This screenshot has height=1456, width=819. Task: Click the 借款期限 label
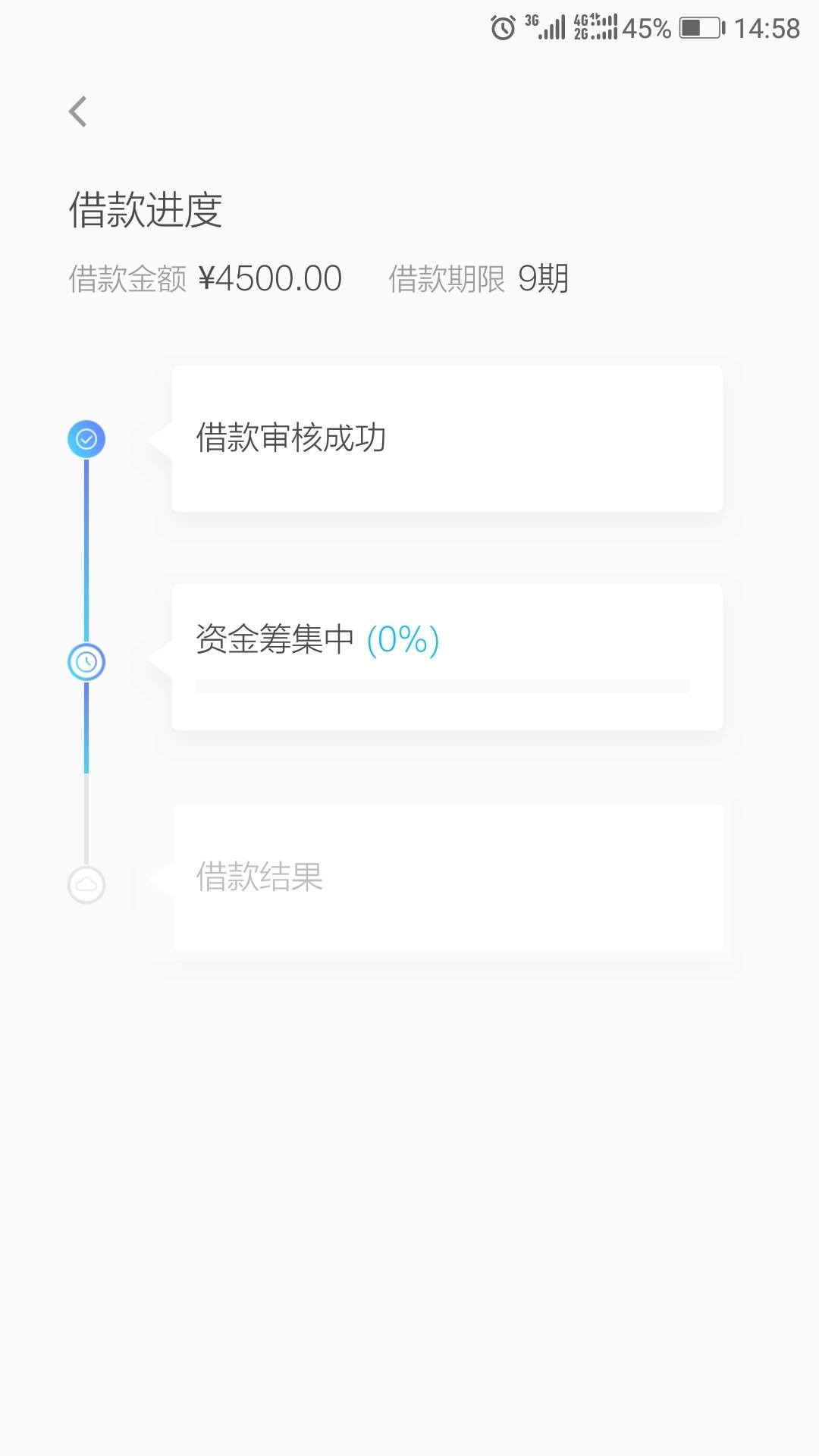coord(447,279)
